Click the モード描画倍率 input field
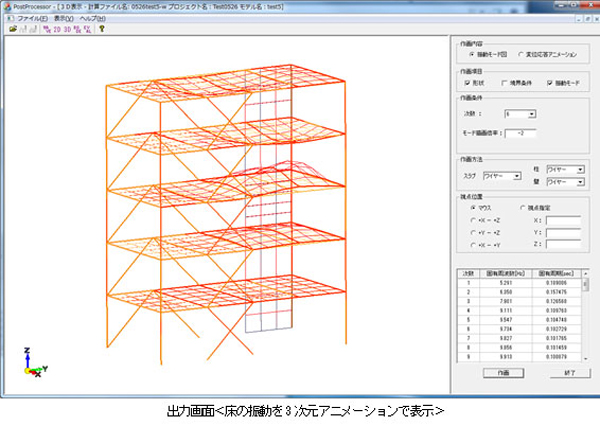 pyautogui.click(x=520, y=132)
